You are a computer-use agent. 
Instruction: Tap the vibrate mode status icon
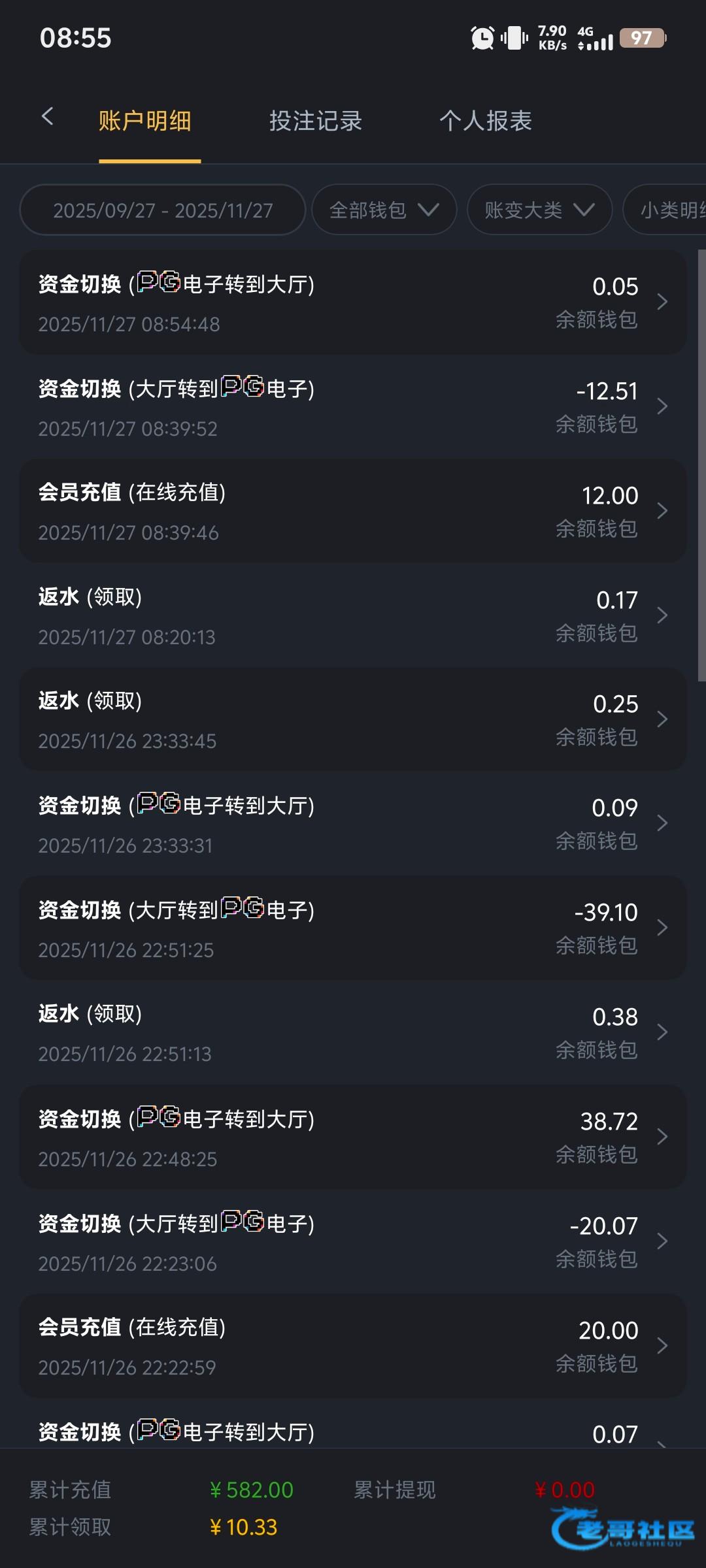pyautogui.click(x=514, y=38)
